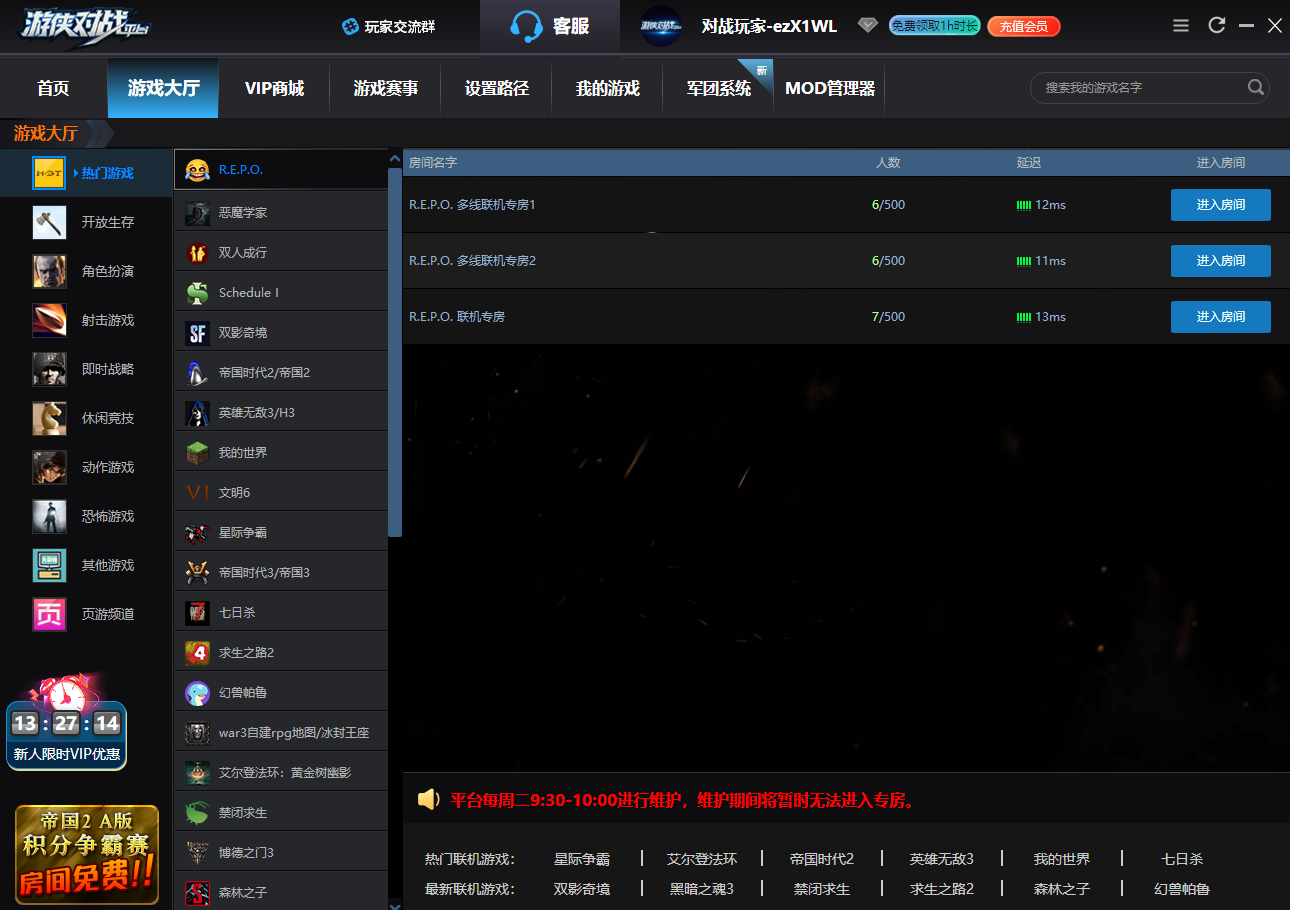
Task: Switch to the VIP商城 tab
Action: coord(274,89)
